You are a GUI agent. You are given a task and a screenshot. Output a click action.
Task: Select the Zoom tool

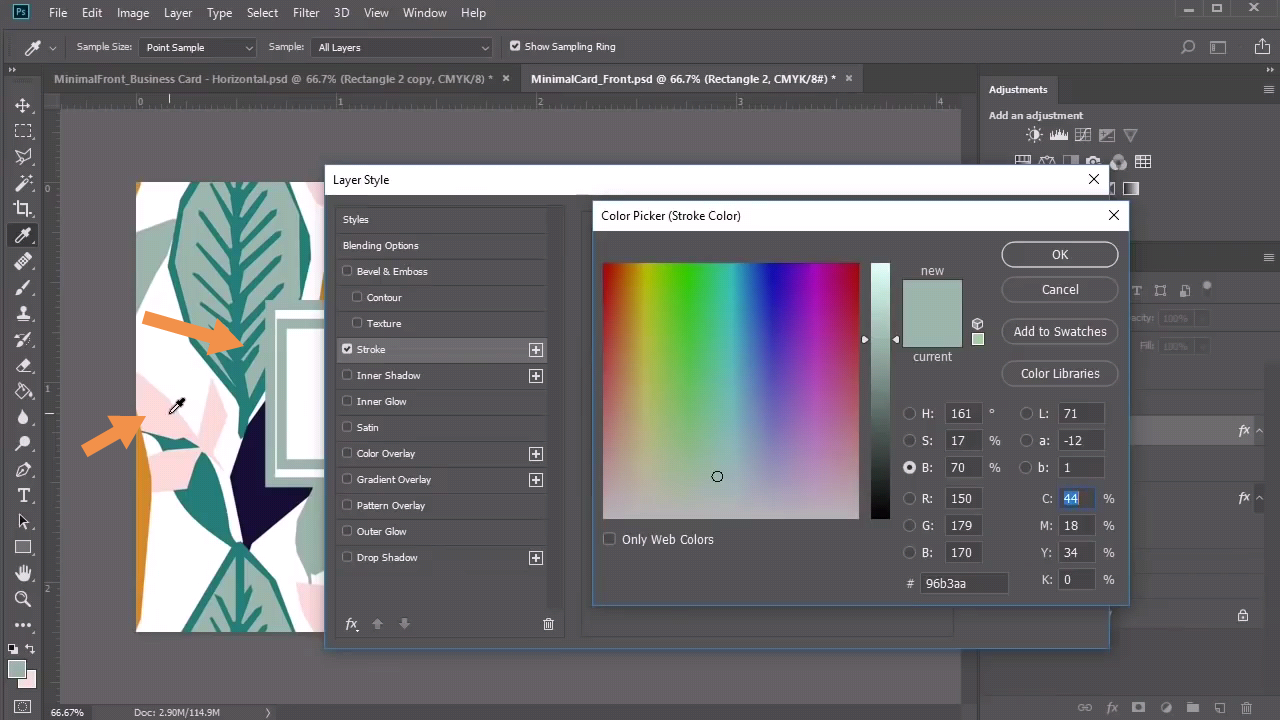[x=22, y=599]
